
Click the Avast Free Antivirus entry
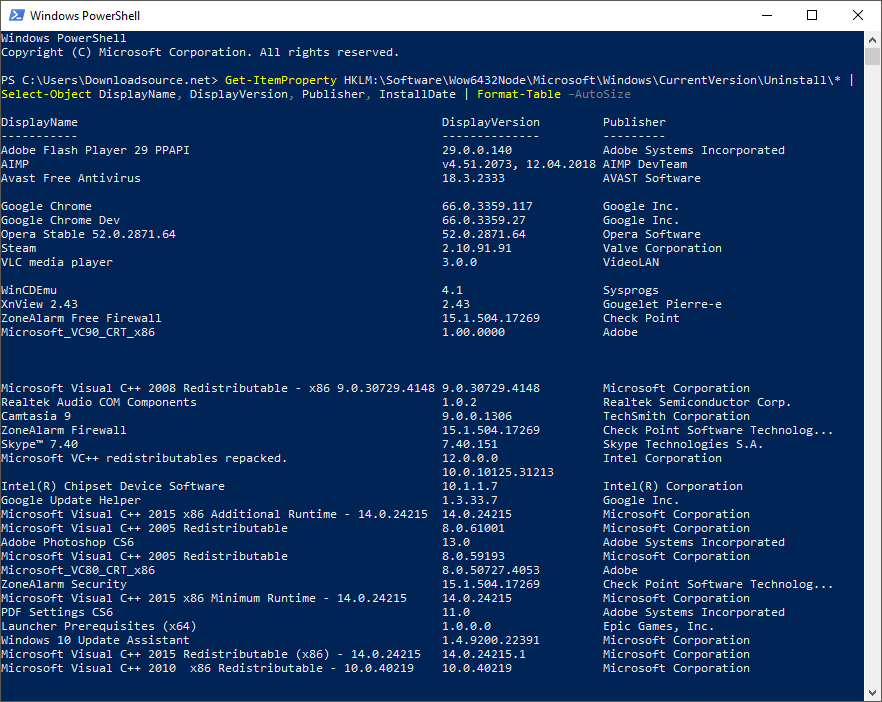71,178
